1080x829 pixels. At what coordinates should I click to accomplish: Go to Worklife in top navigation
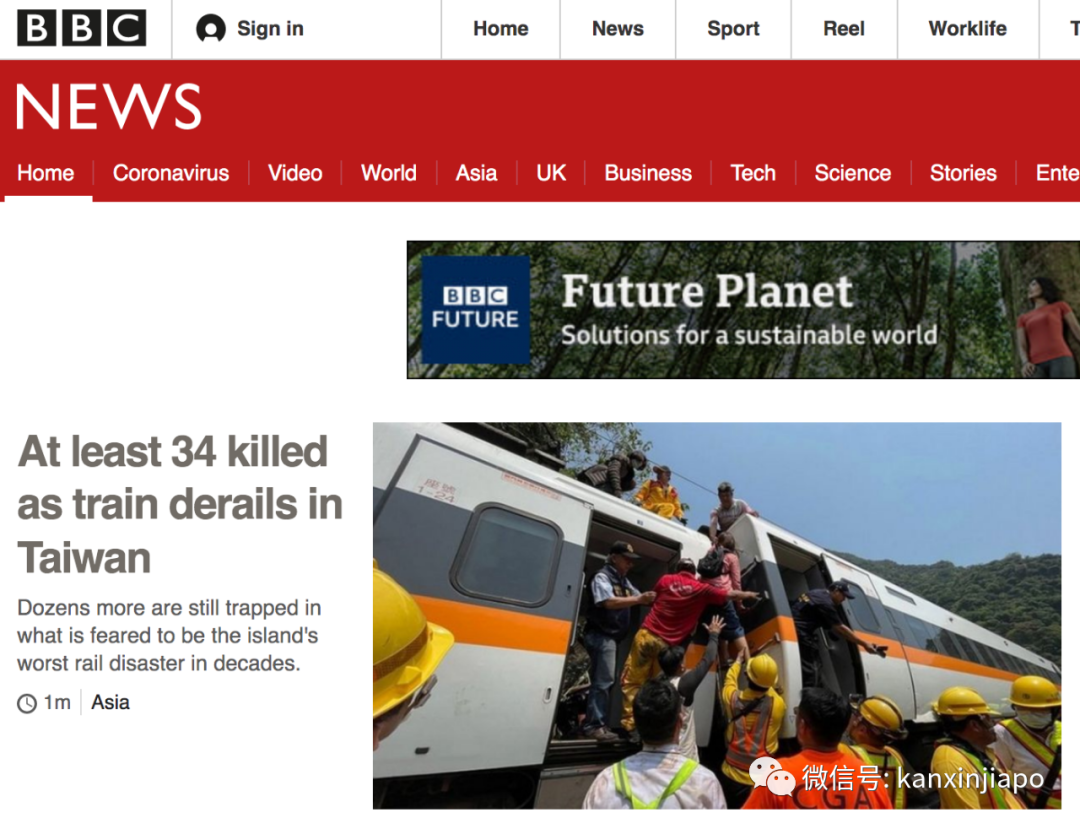[x=967, y=29]
